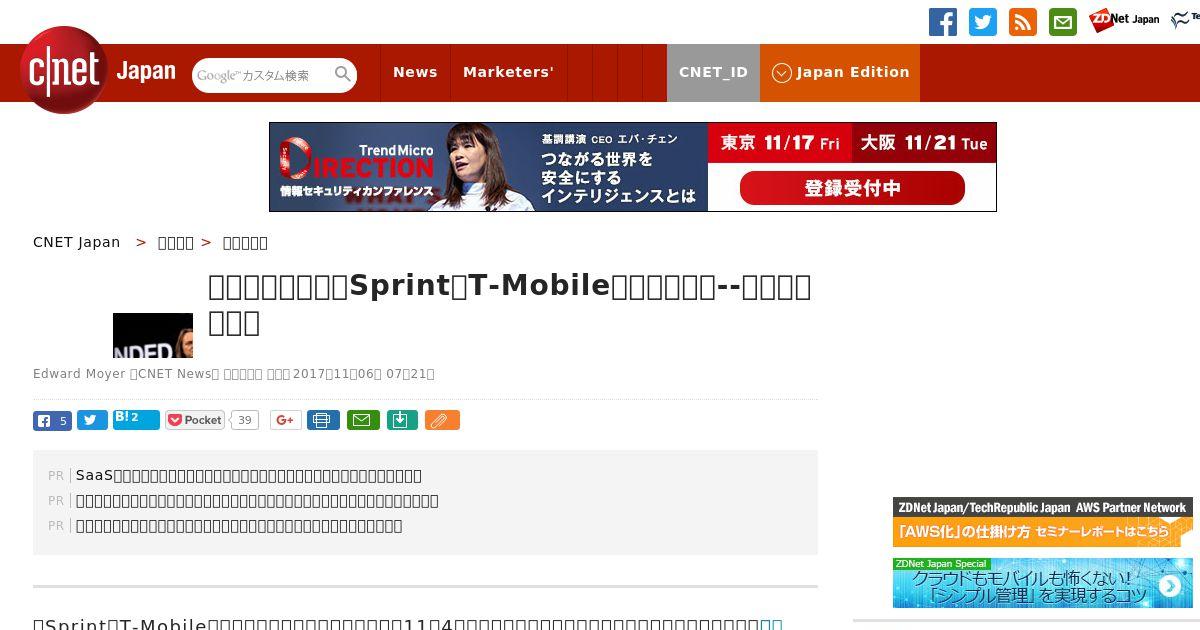Viewport: 1200px width, 630px height.
Task: Click the green newsletter mail icon
Action: click(x=1063, y=22)
